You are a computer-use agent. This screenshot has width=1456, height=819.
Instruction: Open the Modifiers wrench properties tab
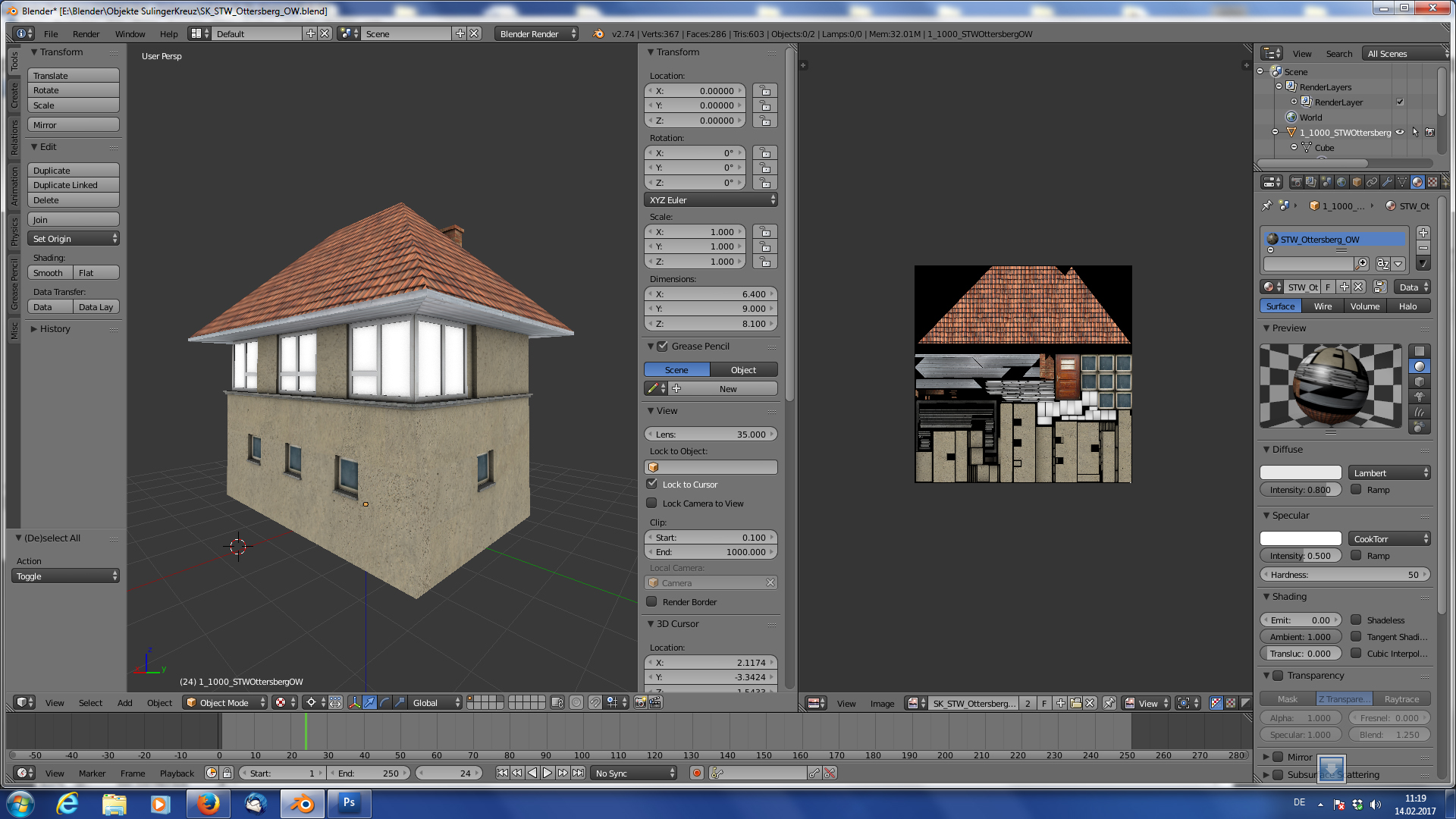coord(1387,182)
